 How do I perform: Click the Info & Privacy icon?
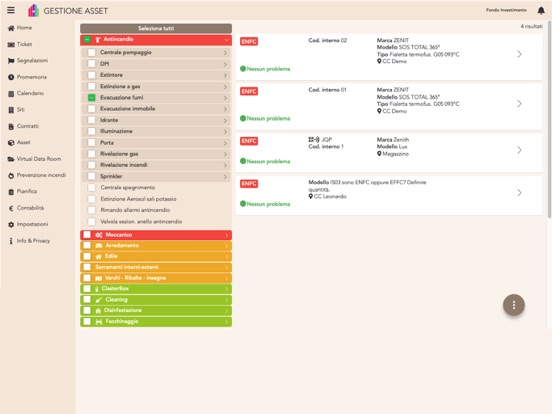[11, 241]
